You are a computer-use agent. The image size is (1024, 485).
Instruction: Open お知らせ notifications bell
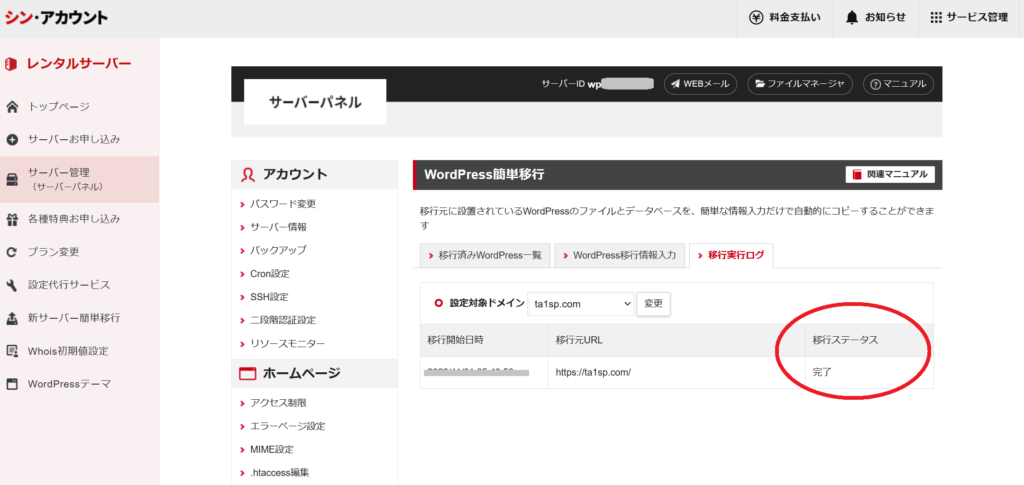(x=852, y=17)
